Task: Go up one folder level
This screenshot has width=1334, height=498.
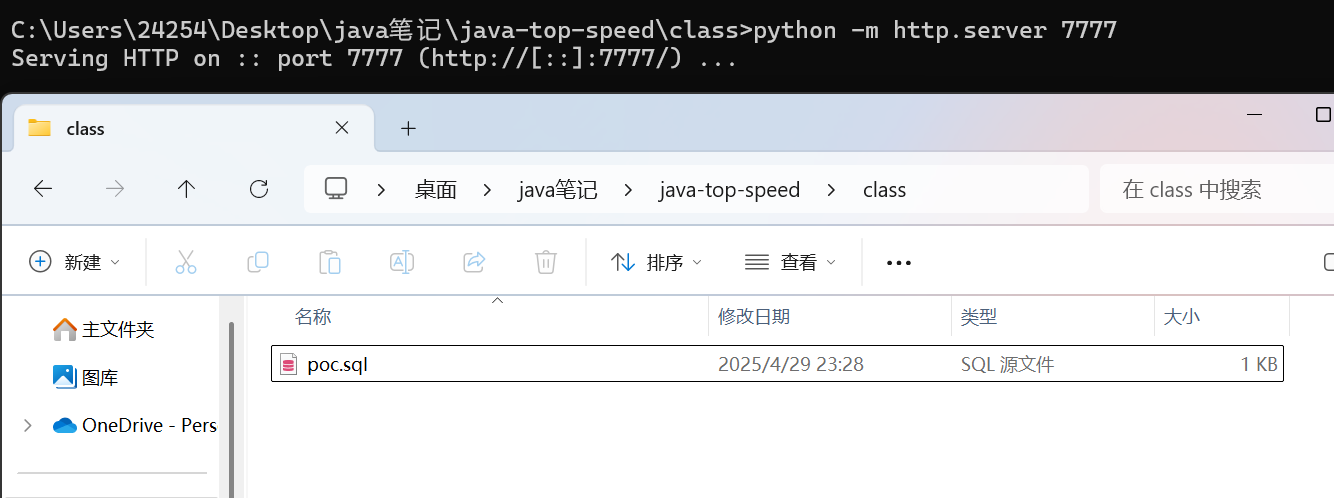Action: click(x=186, y=189)
